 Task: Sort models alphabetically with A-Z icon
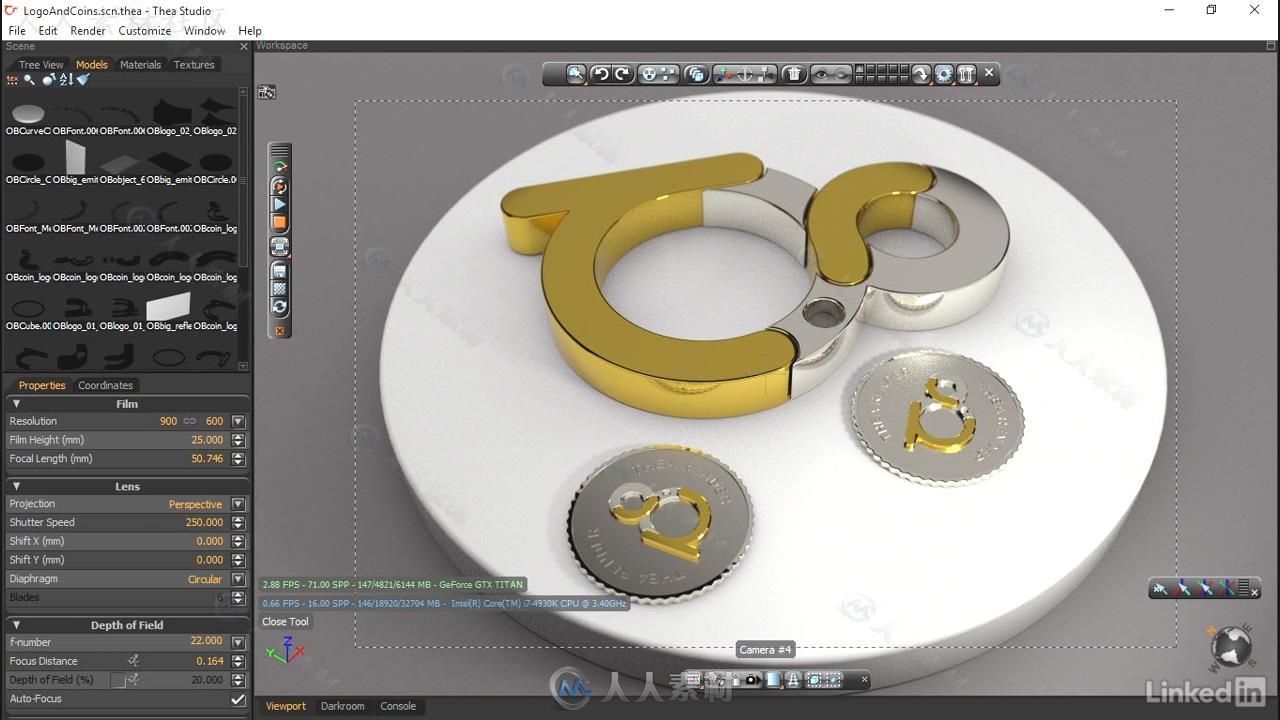coord(65,80)
